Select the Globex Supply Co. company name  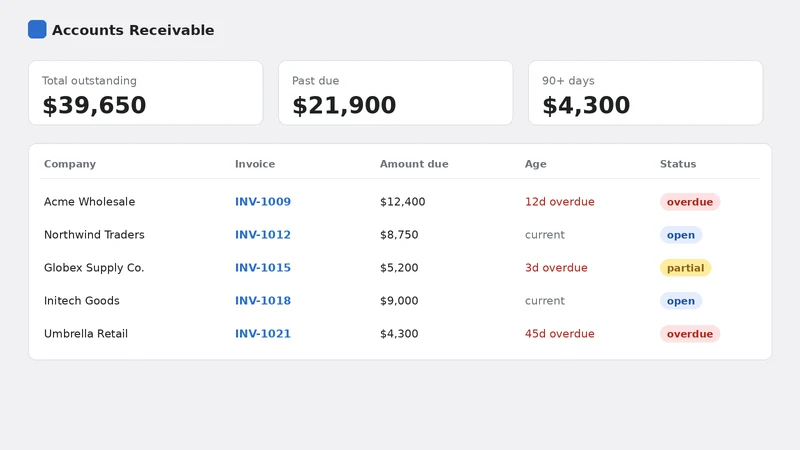(94, 268)
